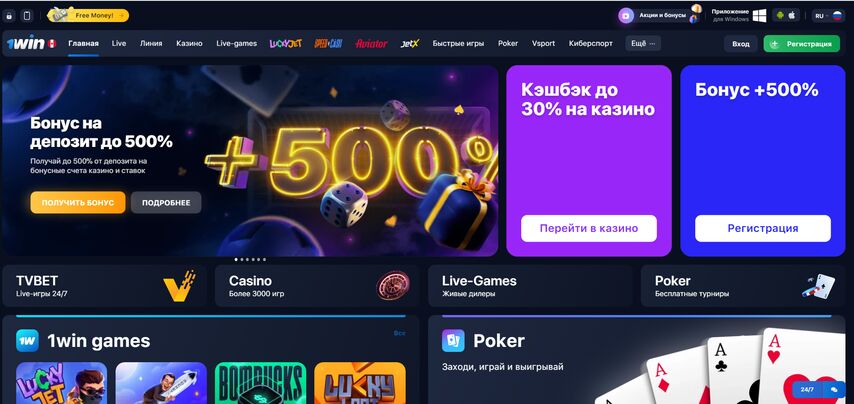The width and height of the screenshot is (854, 404).
Task: Open the RU language selector
Action: 828,16
